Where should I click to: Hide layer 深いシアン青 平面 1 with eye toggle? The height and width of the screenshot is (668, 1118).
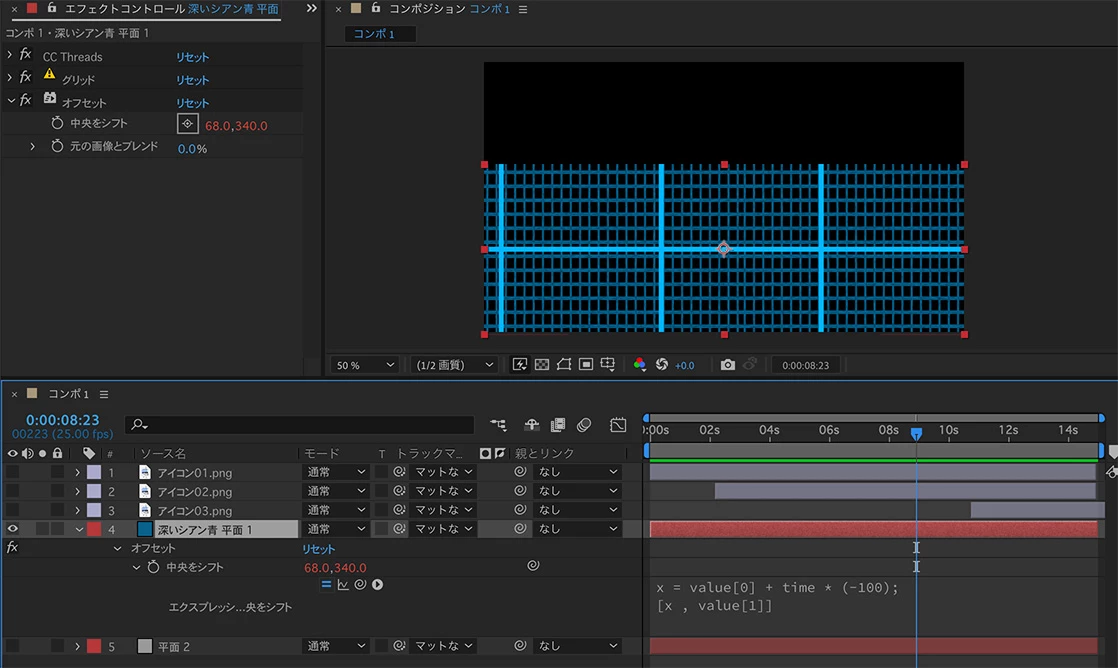(12, 529)
